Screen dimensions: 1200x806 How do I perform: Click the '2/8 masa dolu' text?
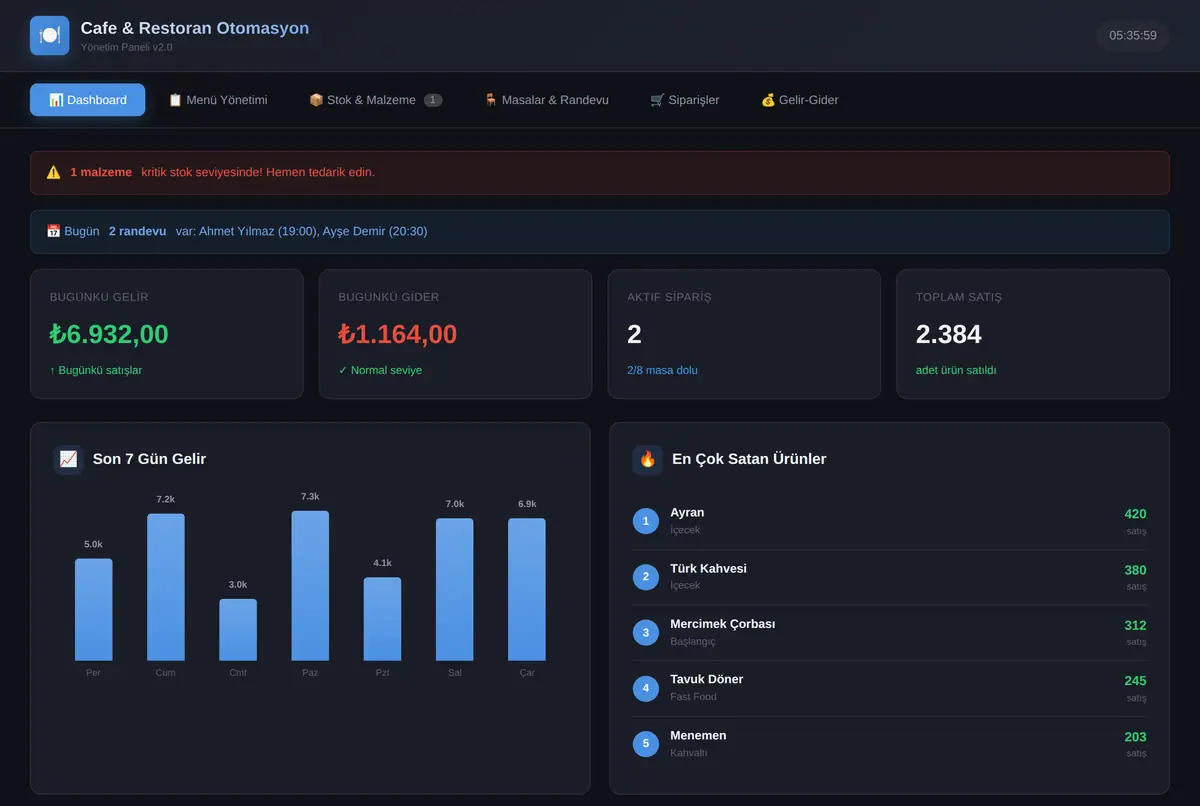coord(663,370)
